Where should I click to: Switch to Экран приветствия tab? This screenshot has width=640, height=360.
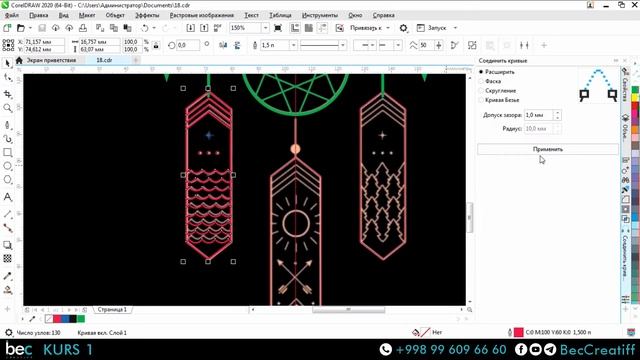[51, 60]
